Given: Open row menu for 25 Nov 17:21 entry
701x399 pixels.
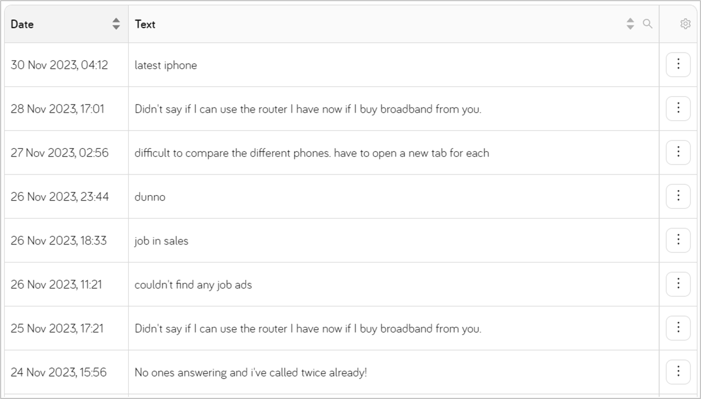Looking at the screenshot, I should pos(678,328).
